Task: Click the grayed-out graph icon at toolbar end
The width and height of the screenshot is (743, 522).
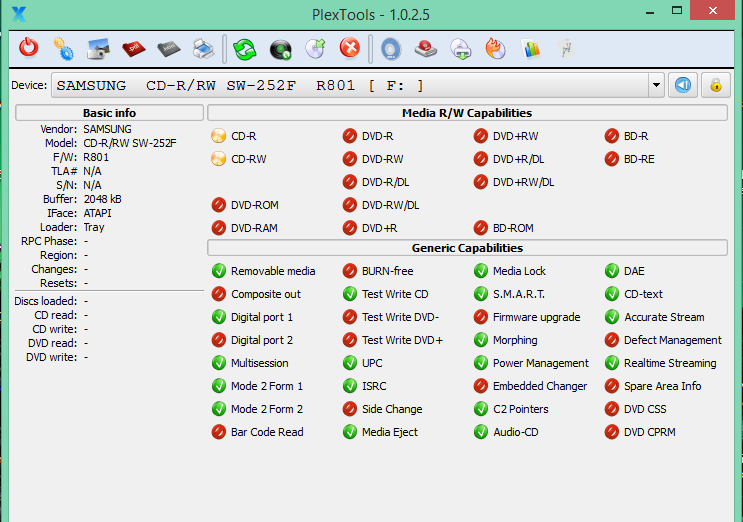Action: [x=566, y=48]
